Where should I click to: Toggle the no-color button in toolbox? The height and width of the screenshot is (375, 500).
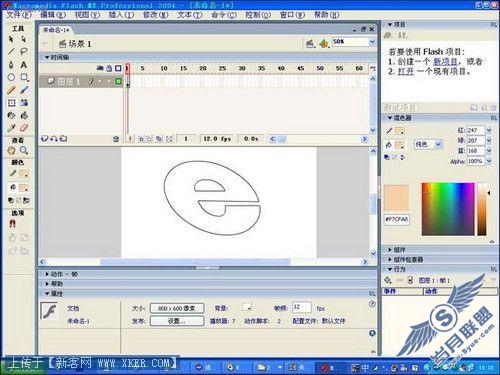[x=19, y=200]
